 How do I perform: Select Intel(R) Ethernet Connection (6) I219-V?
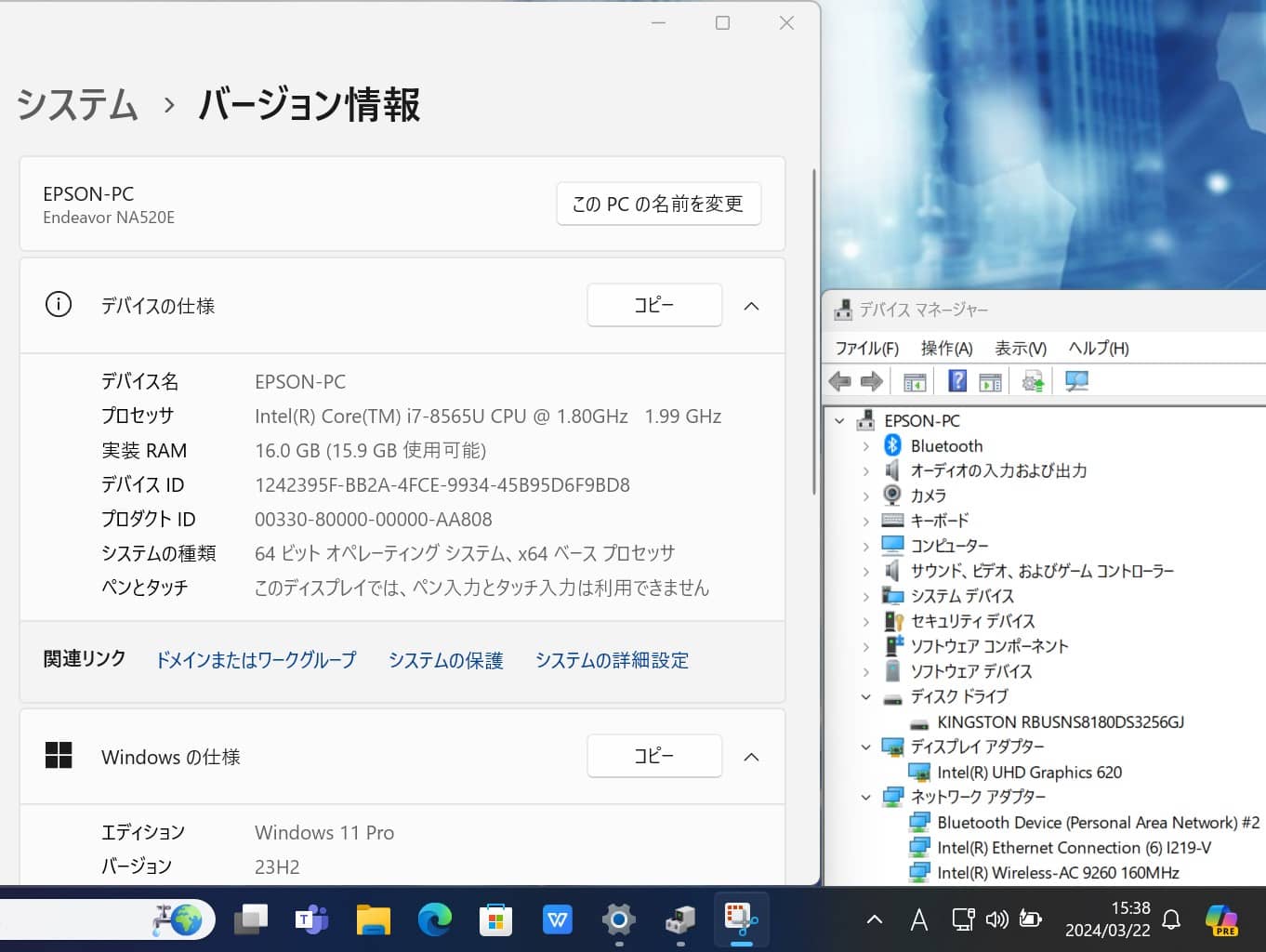coord(1074,848)
